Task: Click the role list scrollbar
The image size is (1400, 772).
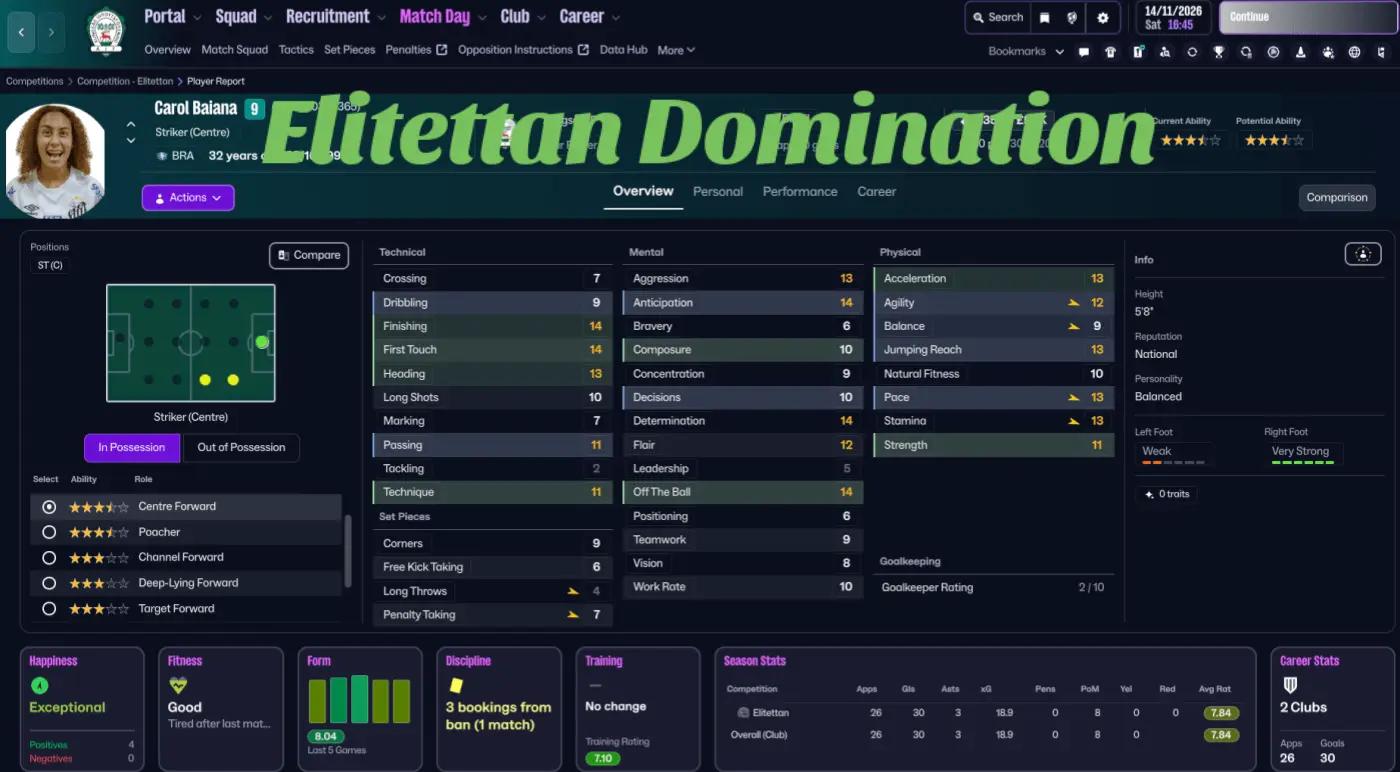Action: 348,550
